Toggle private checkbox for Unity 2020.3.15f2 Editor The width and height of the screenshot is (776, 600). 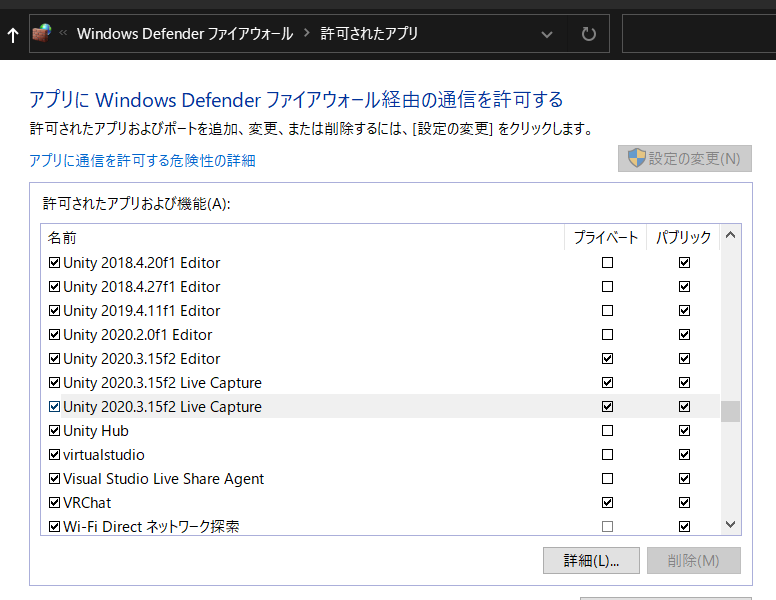click(x=607, y=358)
